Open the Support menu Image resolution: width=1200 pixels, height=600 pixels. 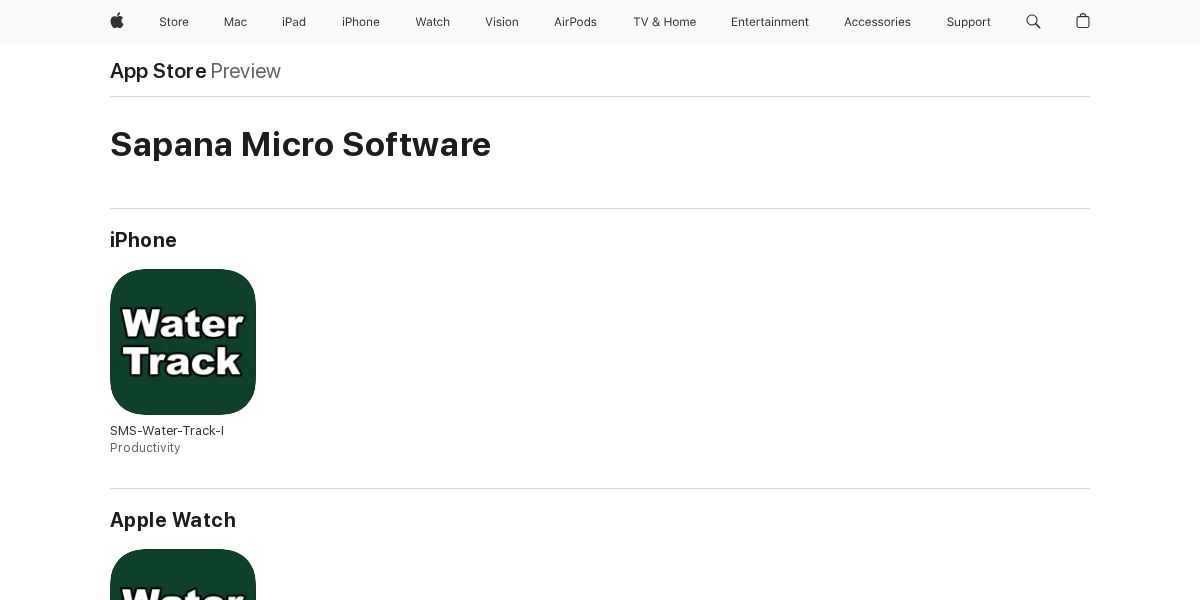(x=968, y=22)
